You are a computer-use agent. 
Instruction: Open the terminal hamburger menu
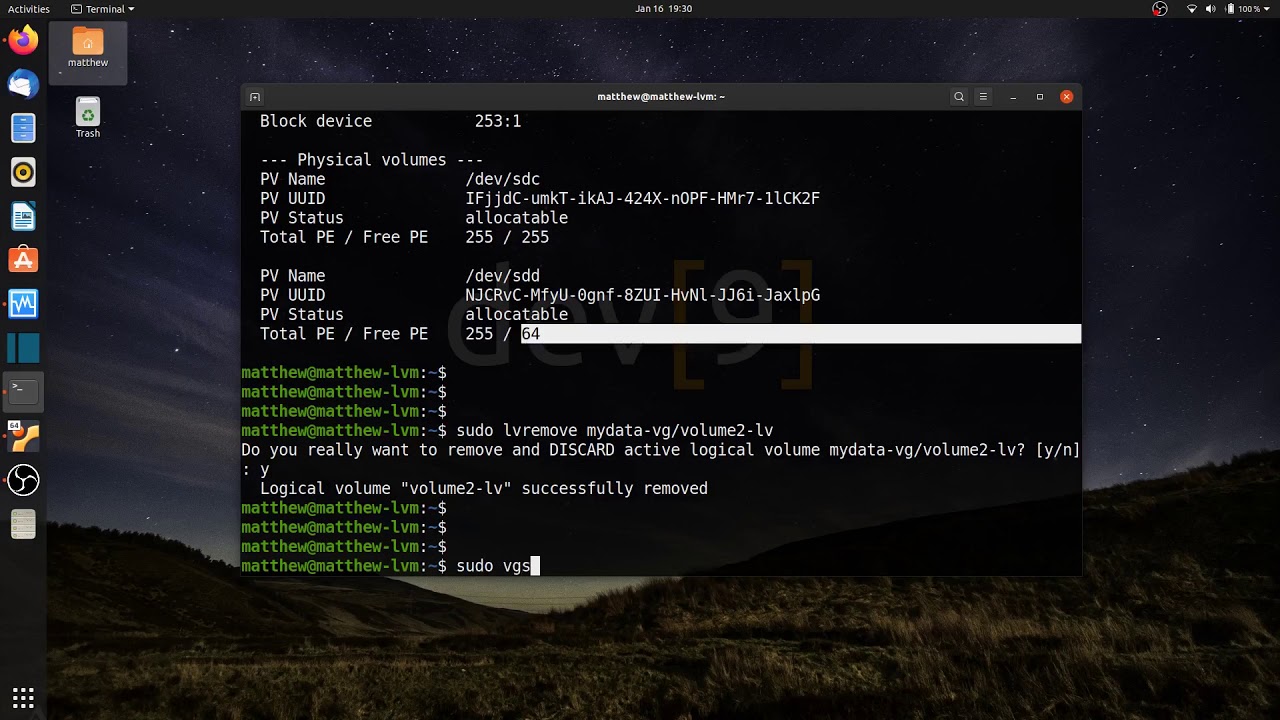coord(983,97)
